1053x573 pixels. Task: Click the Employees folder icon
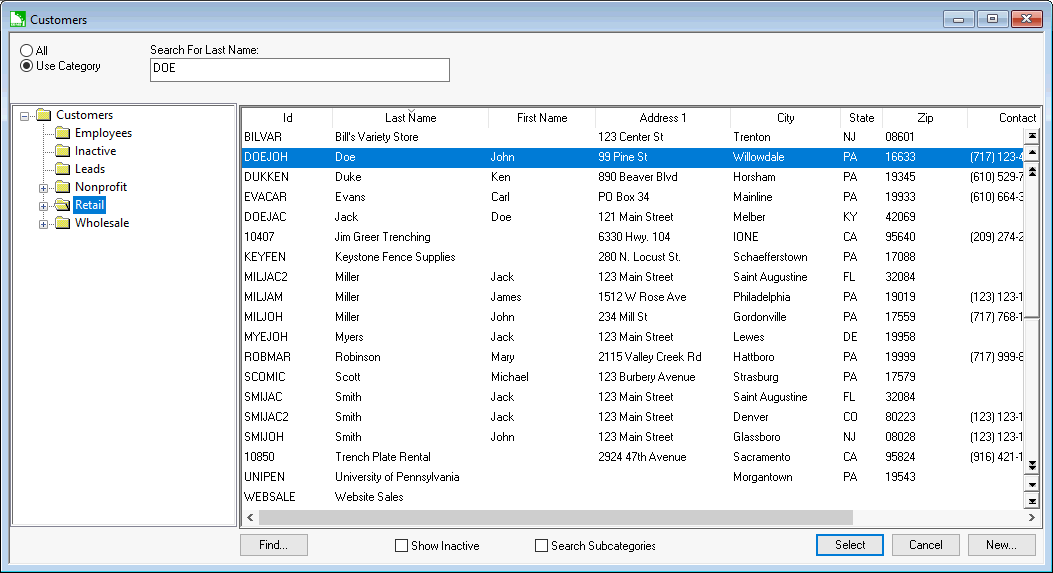62,133
